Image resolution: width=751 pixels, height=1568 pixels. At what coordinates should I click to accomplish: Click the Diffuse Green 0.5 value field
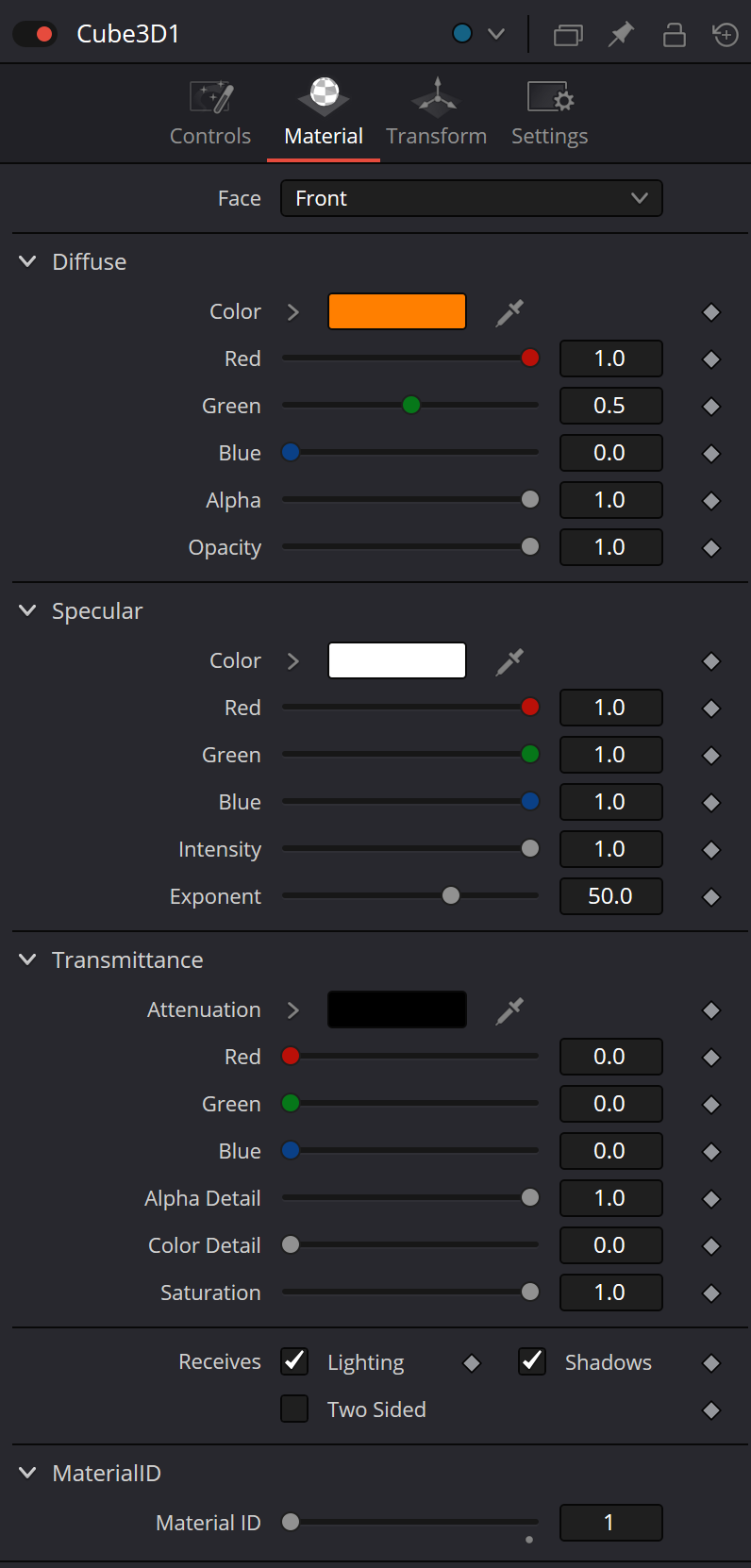pos(611,406)
